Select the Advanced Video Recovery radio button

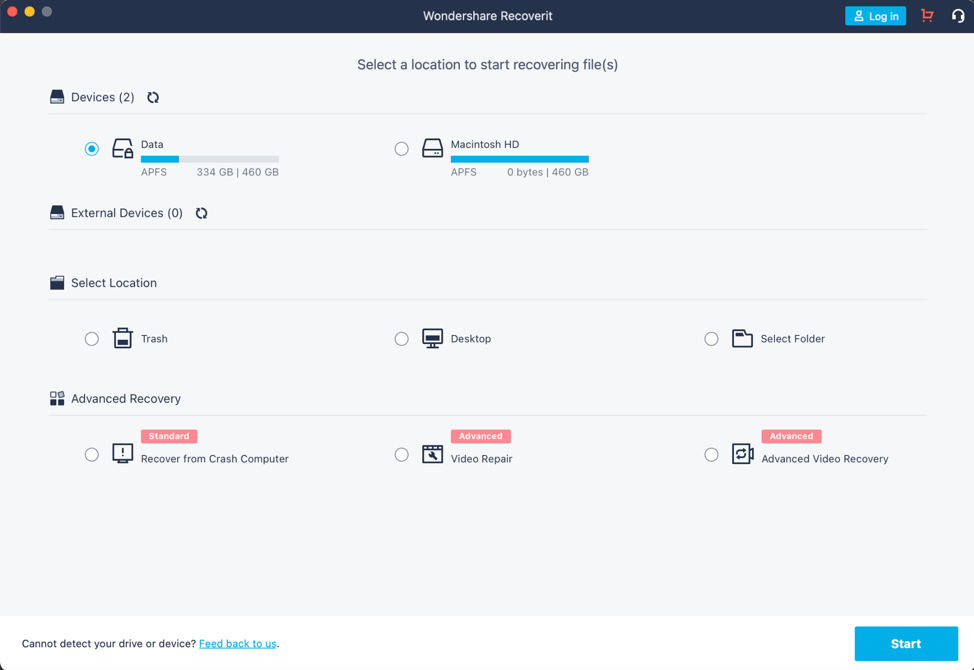coord(711,455)
